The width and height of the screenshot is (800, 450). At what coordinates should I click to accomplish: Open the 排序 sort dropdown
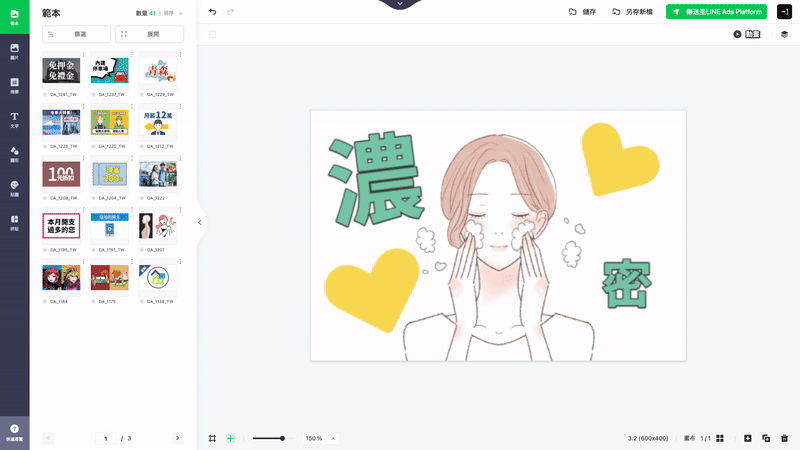click(173, 13)
